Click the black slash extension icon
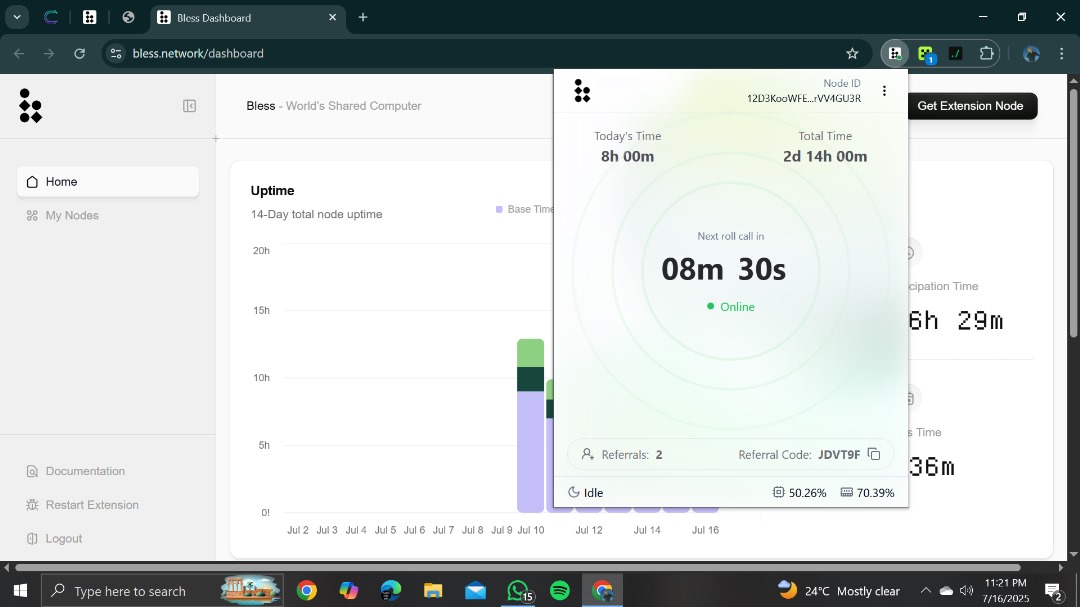This screenshot has width=1080, height=607. [x=955, y=54]
